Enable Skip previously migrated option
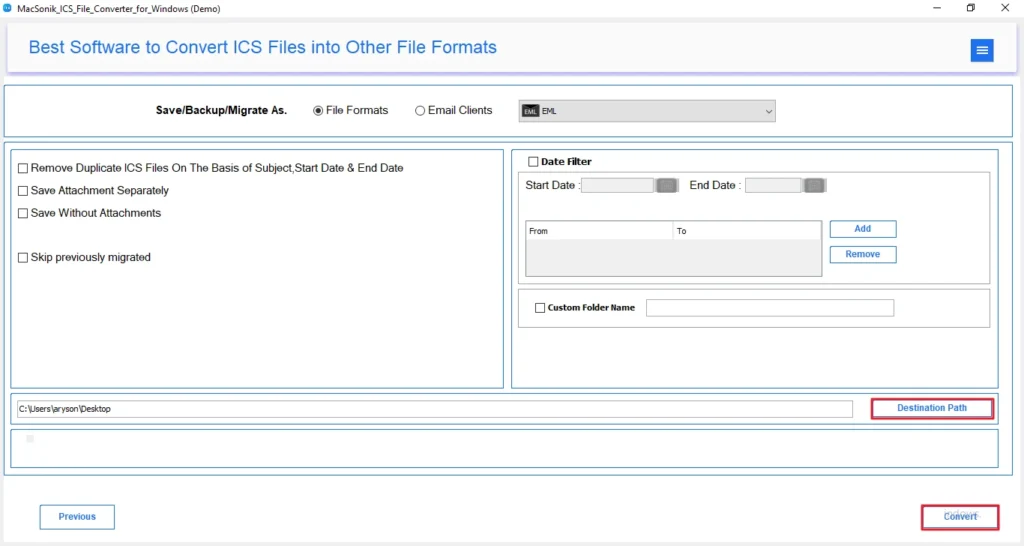 coord(23,258)
